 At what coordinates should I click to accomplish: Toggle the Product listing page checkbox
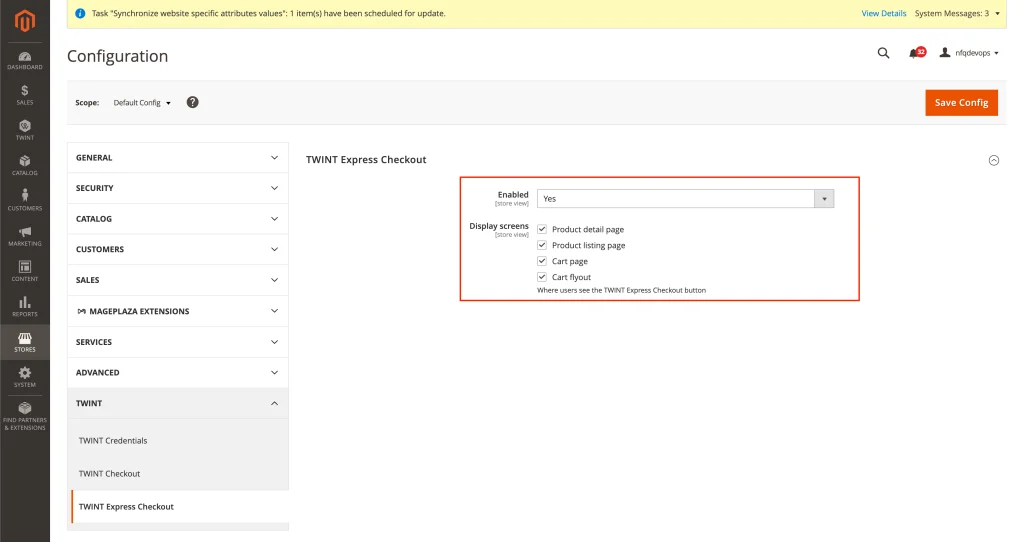542,245
